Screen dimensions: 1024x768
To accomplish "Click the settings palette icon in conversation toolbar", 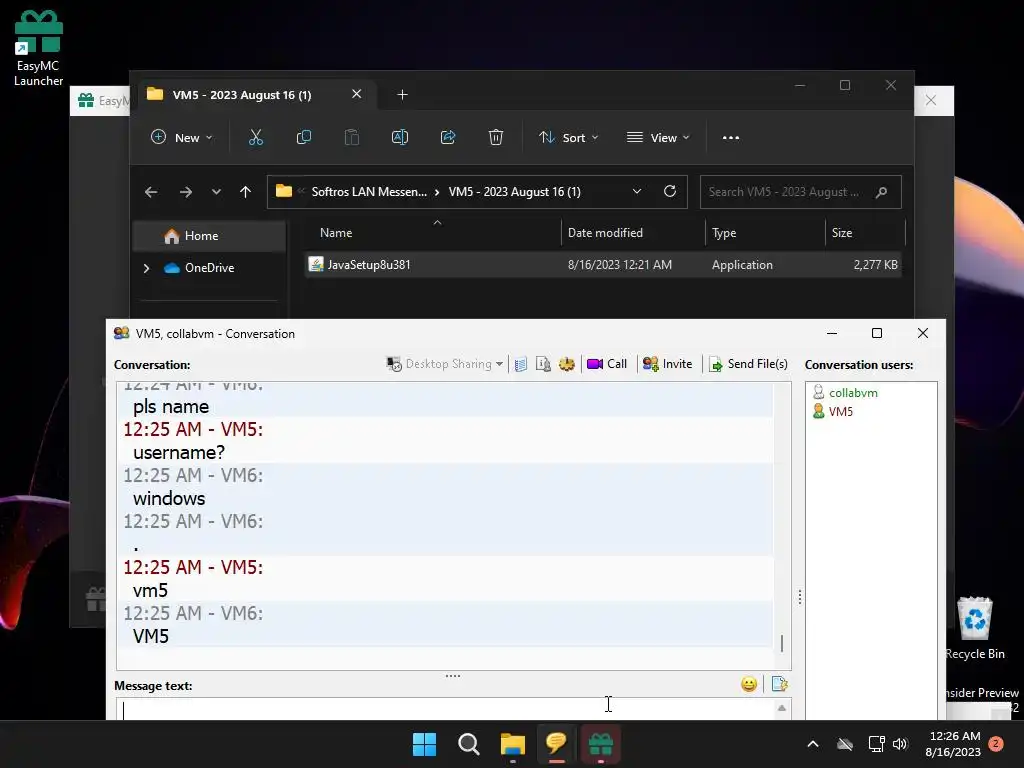I will coord(566,364).
